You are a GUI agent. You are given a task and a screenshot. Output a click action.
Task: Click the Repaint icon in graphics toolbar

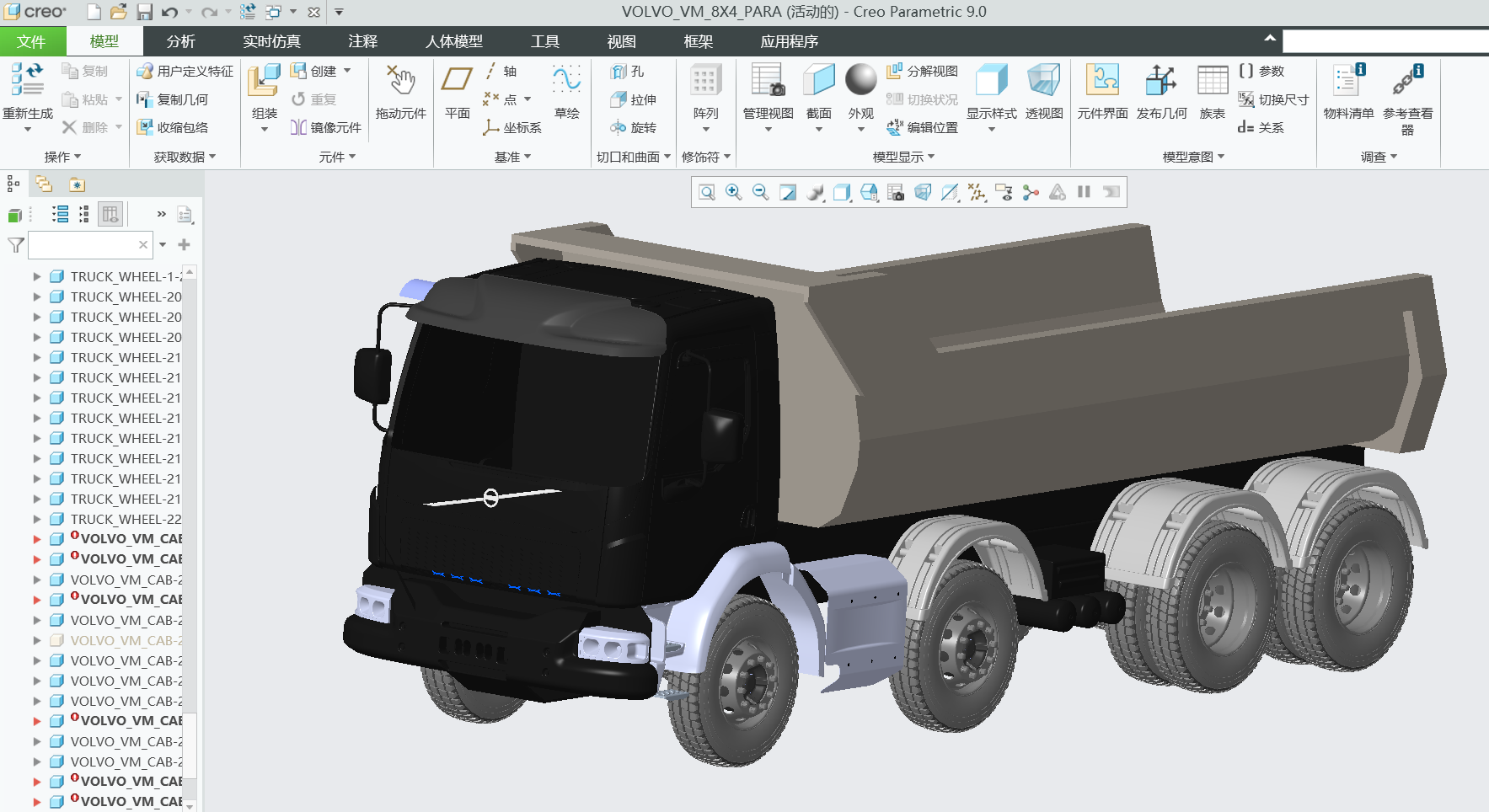point(788,192)
